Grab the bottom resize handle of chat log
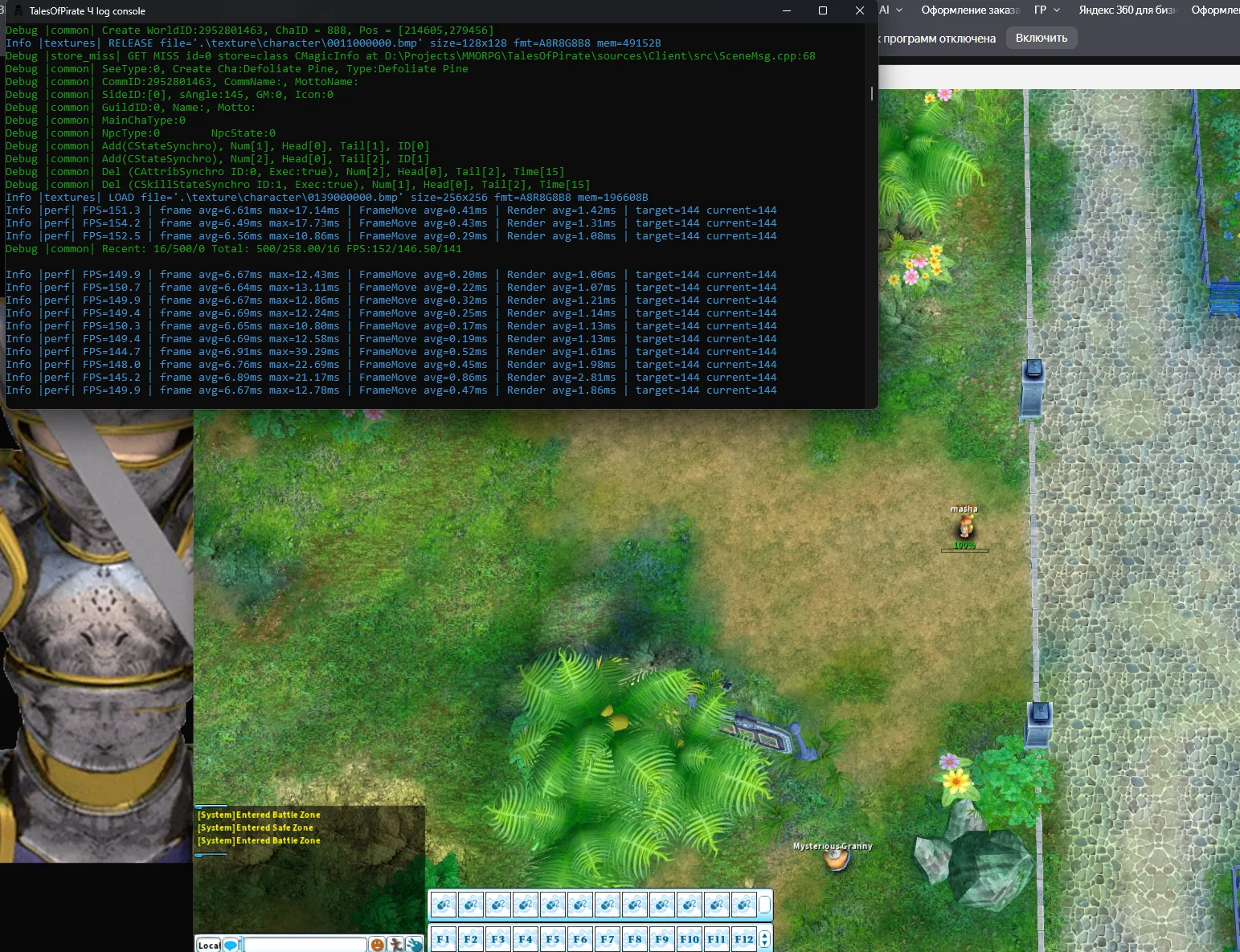The height and width of the screenshot is (952, 1240). pyautogui.click(x=211, y=855)
